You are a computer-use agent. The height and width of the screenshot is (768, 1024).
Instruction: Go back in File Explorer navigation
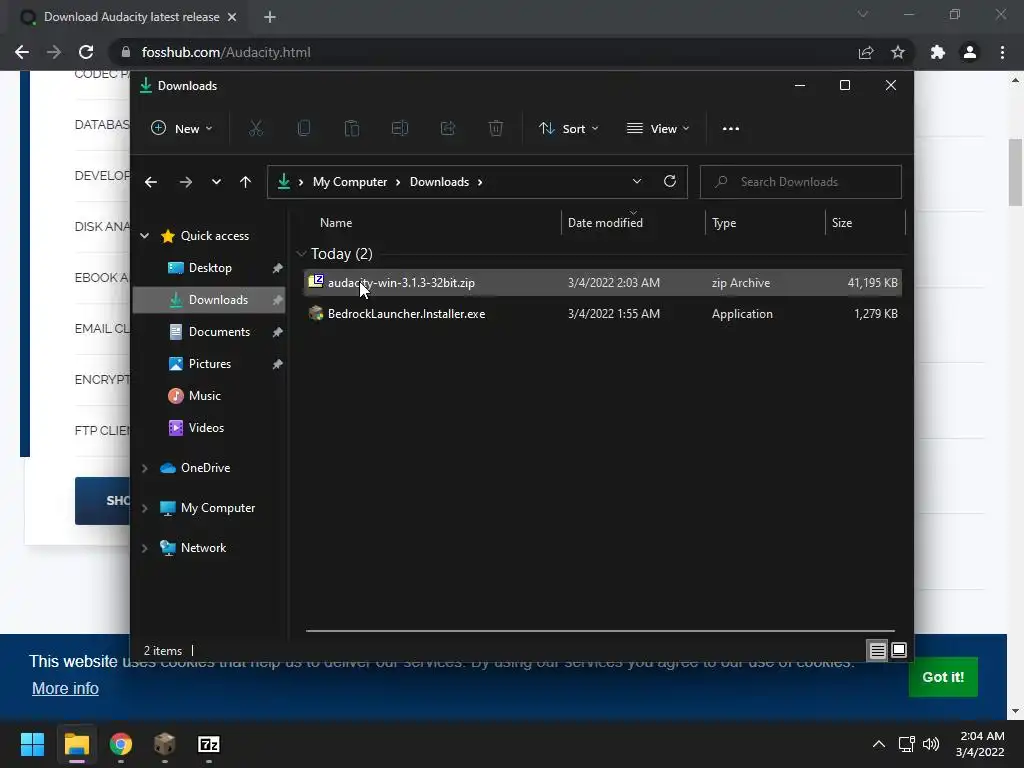(x=151, y=182)
